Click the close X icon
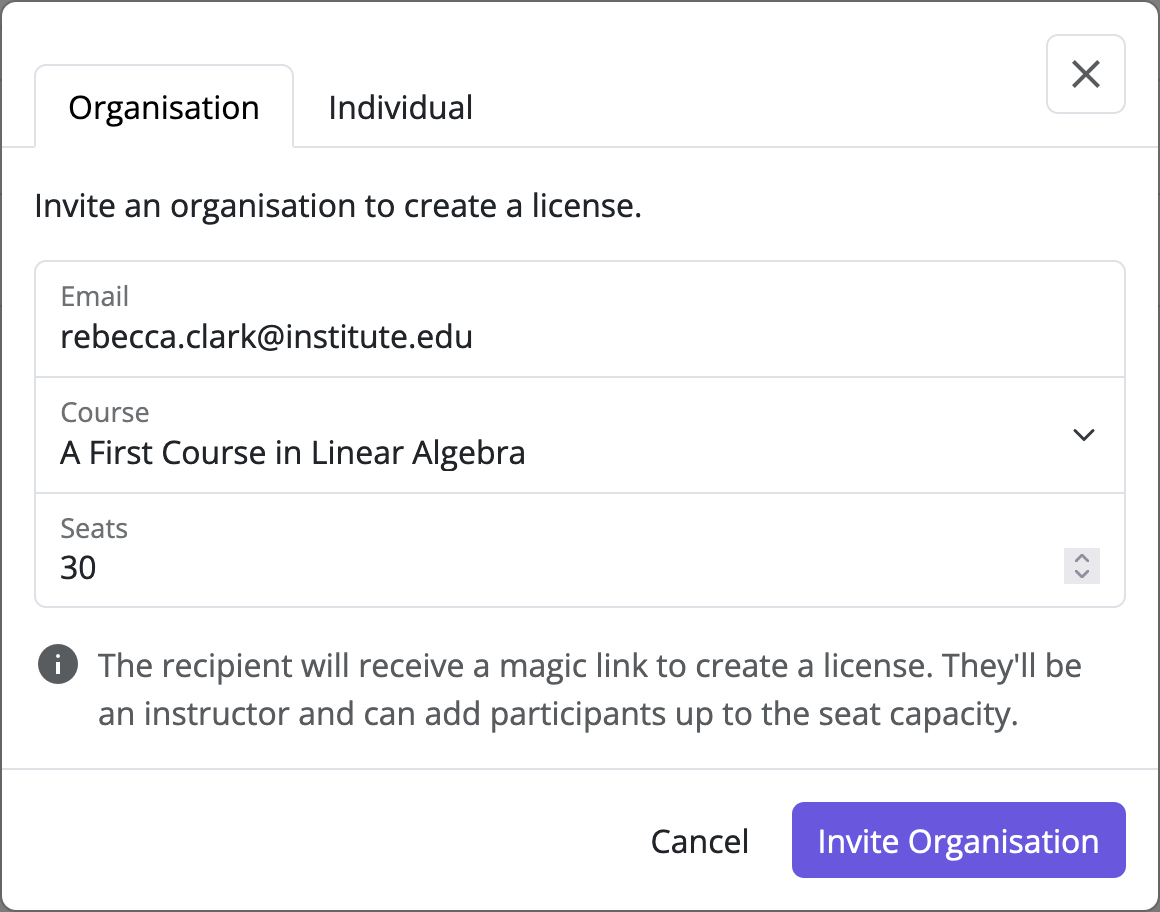The width and height of the screenshot is (1160, 912). point(1085,74)
